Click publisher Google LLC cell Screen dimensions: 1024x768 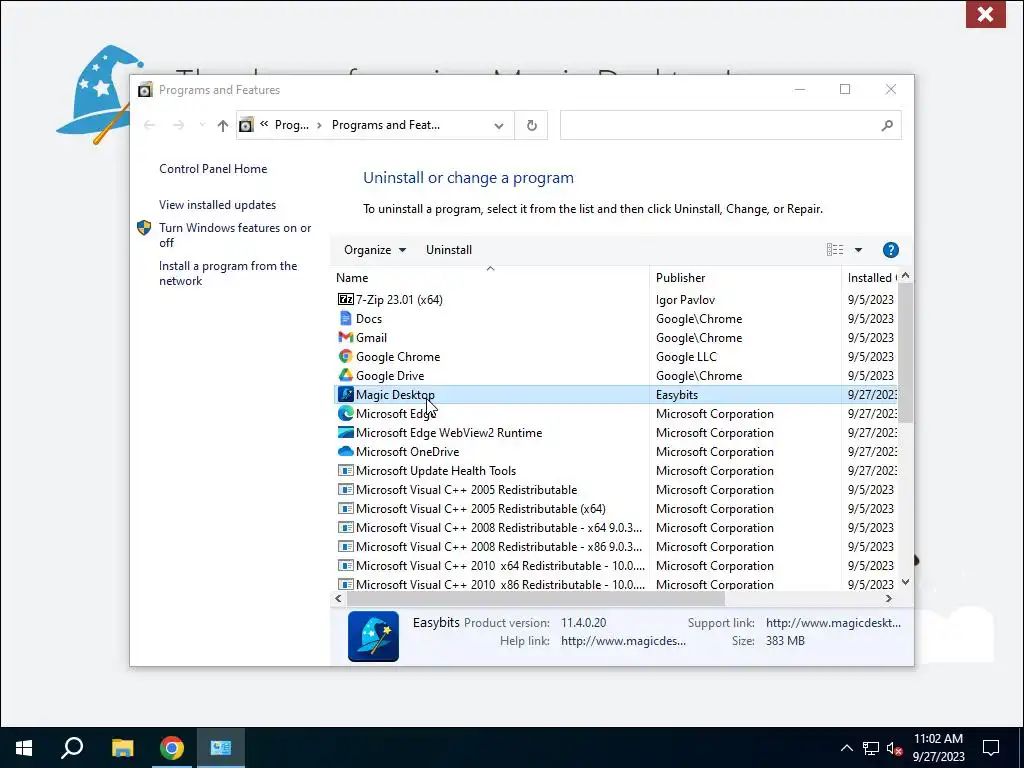[x=686, y=357]
